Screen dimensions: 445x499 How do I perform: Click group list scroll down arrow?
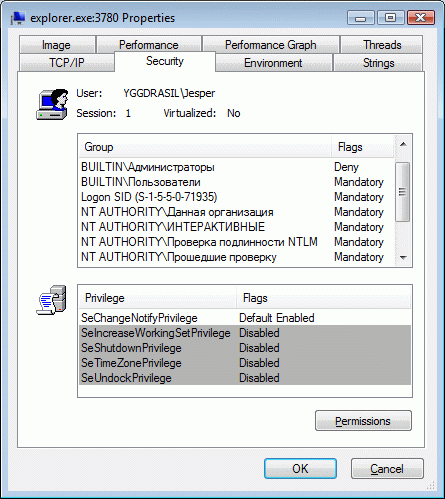click(403, 258)
